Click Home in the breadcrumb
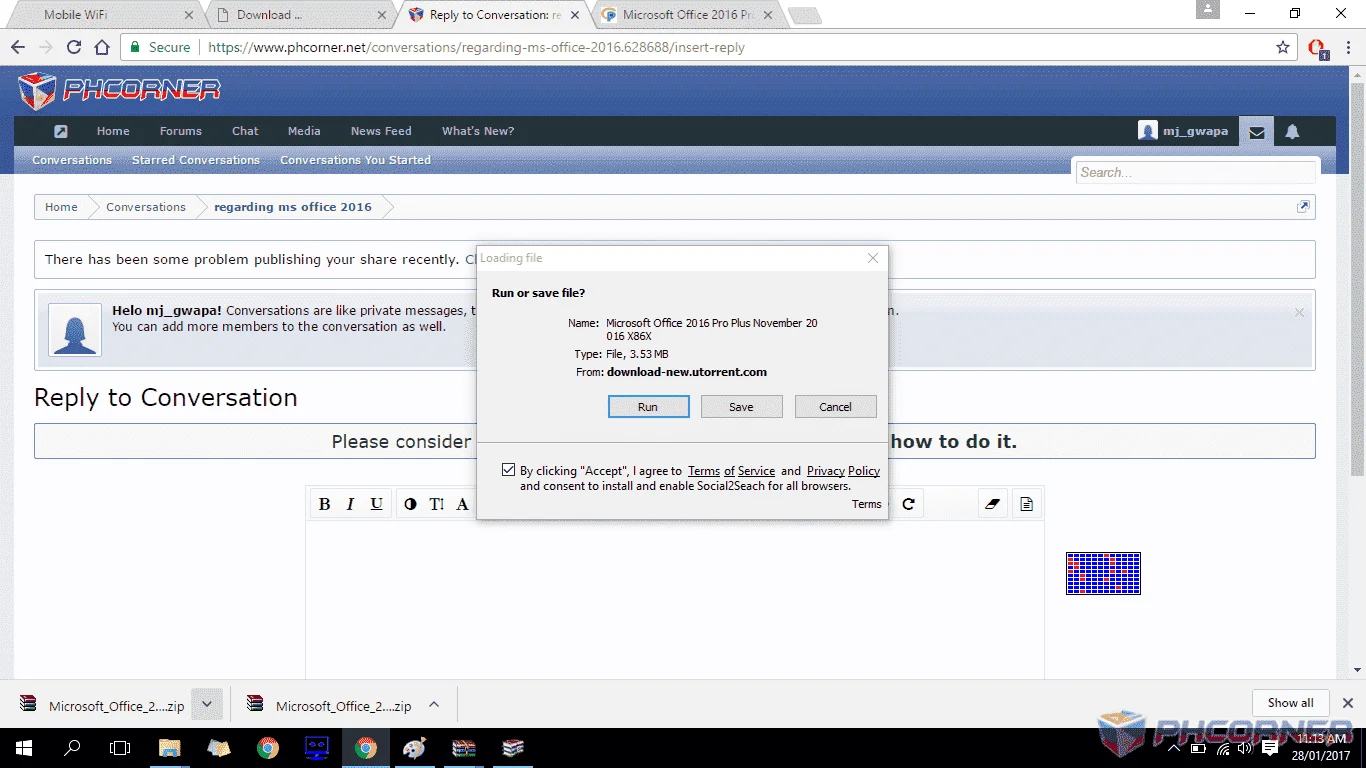Image resolution: width=1366 pixels, height=768 pixels. [61, 207]
